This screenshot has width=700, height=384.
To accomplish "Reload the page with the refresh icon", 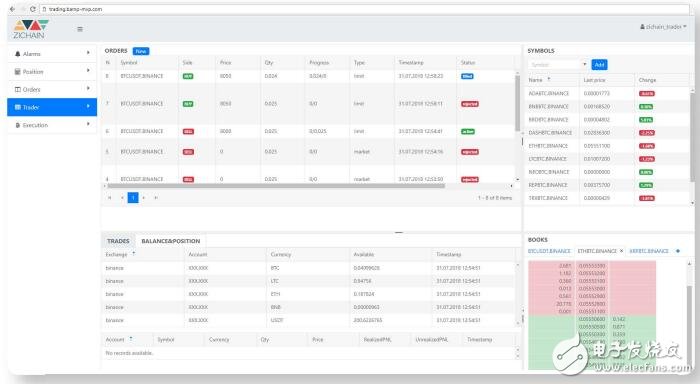I will pyautogui.click(x=33, y=9).
